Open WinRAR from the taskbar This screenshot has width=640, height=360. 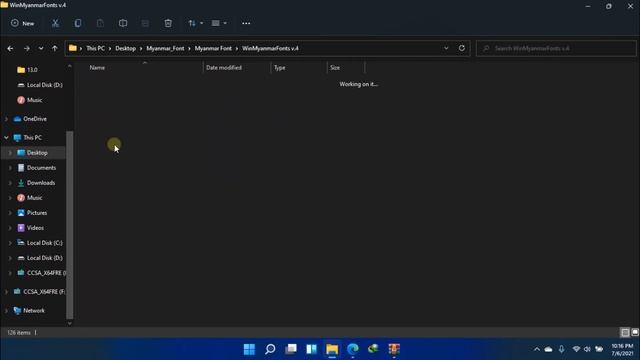394,349
